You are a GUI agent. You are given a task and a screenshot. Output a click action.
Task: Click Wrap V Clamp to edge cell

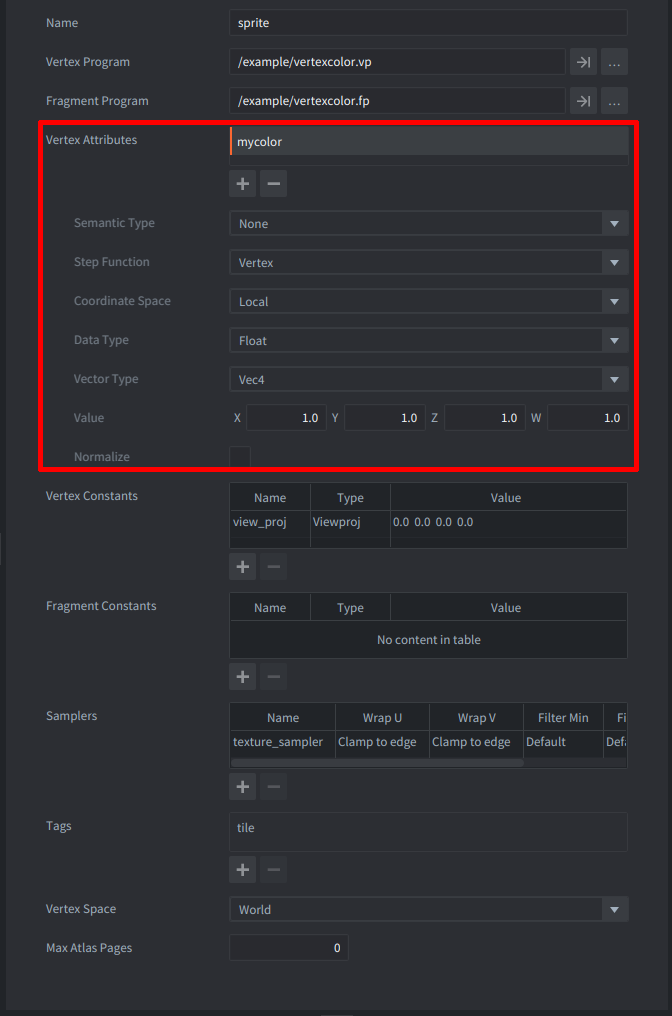476,742
